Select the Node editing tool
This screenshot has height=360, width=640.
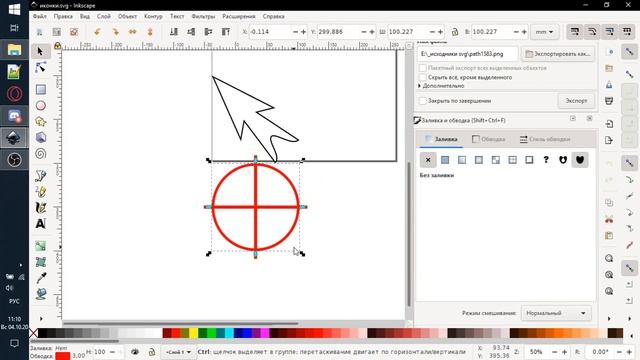pyautogui.click(x=40, y=68)
